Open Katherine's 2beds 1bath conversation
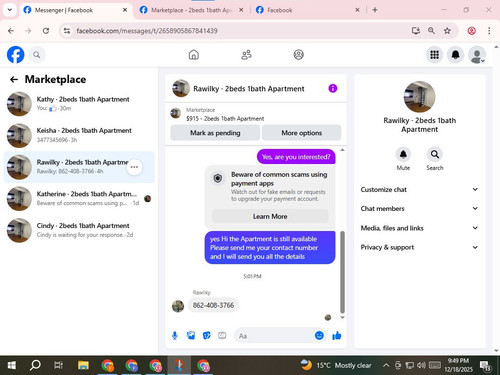 pyautogui.click(x=79, y=199)
